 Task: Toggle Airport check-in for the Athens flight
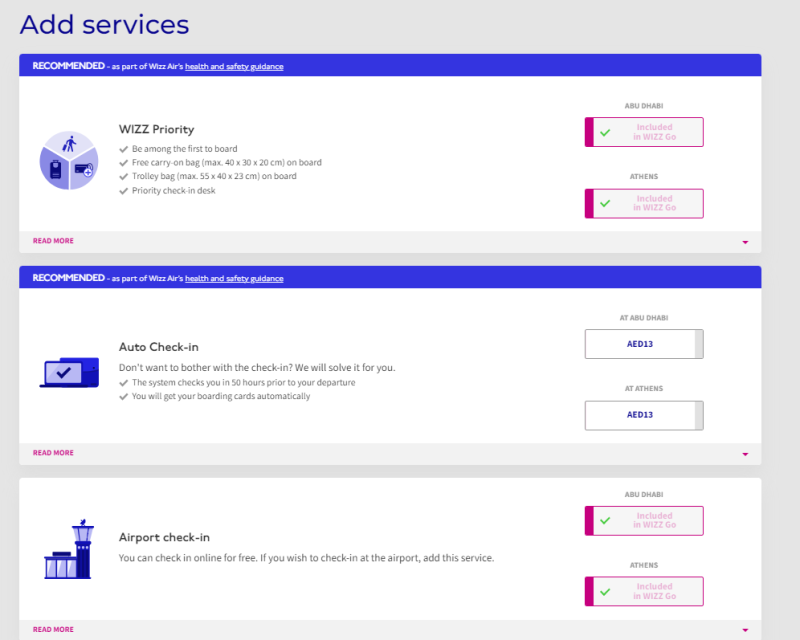[x=644, y=592]
